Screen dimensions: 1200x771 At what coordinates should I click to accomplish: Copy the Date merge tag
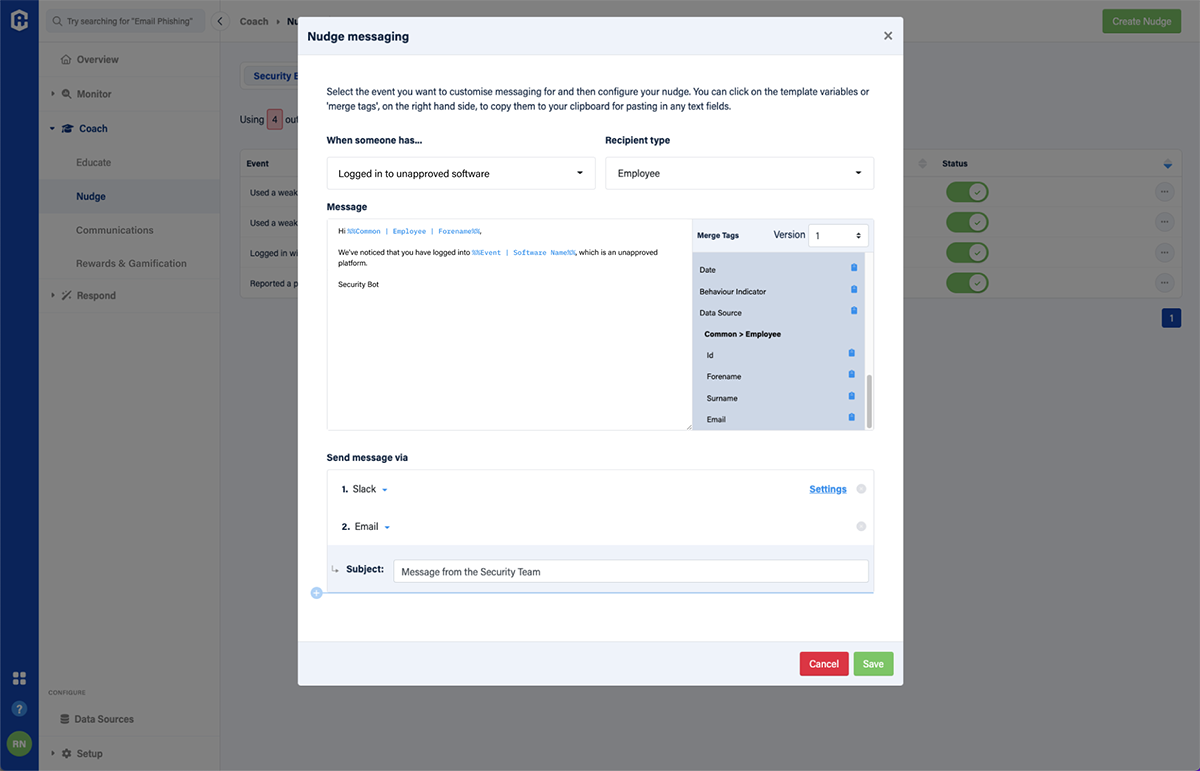click(x=851, y=269)
